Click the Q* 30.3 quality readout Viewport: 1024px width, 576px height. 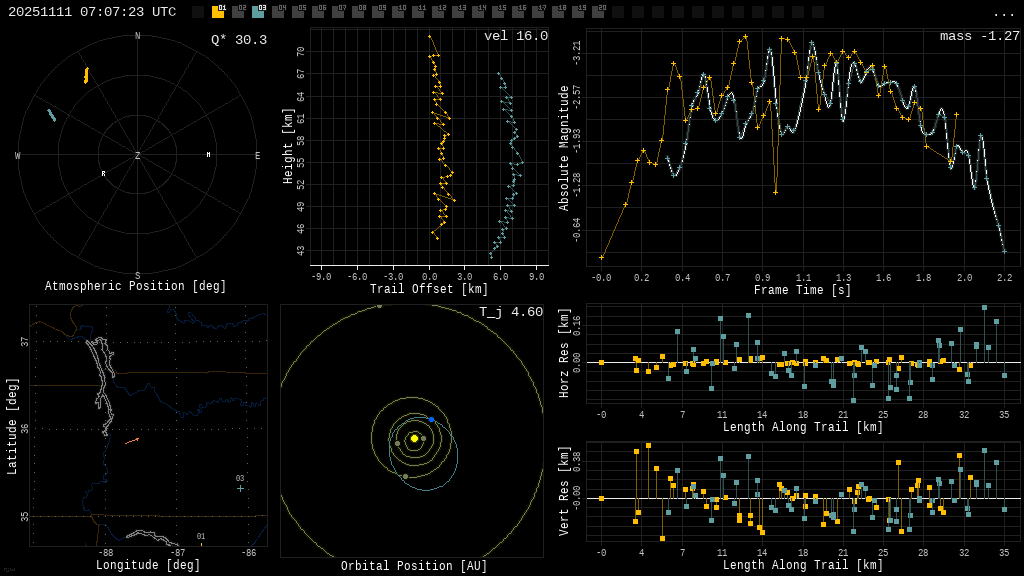click(238, 40)
